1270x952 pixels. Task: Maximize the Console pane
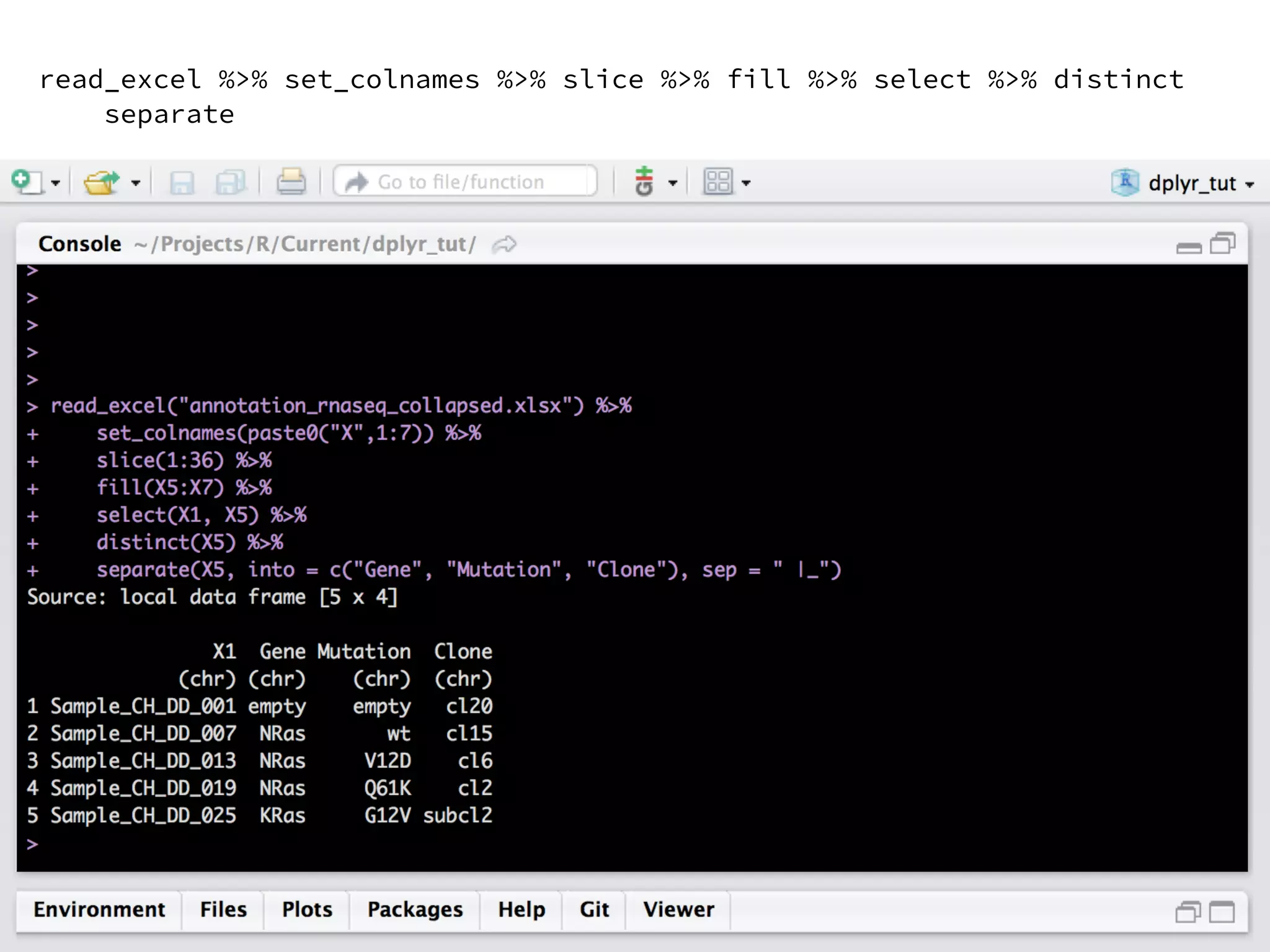point(1223,243)
